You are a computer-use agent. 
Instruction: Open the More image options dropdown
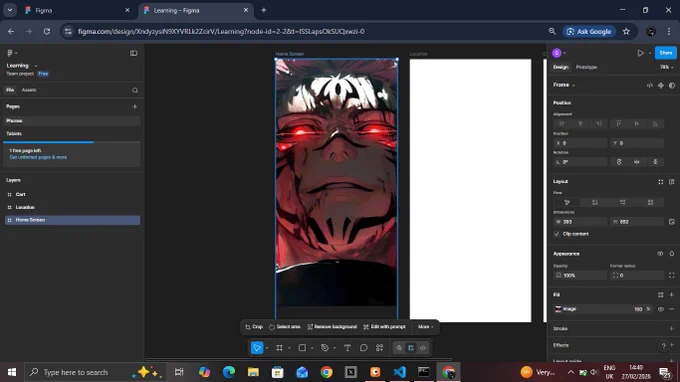(425, 327)
